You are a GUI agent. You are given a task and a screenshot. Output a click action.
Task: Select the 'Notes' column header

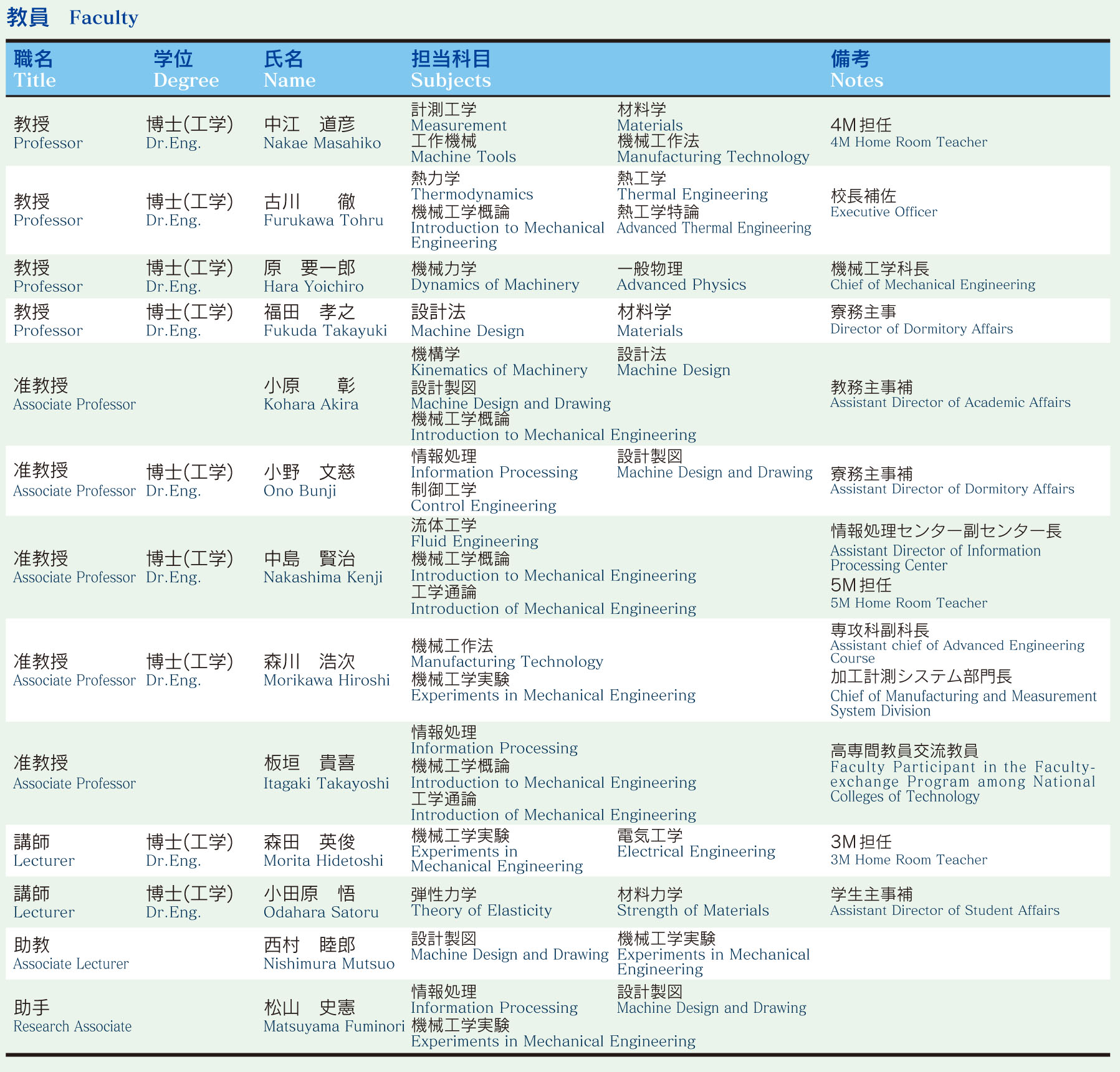(856, 80)
